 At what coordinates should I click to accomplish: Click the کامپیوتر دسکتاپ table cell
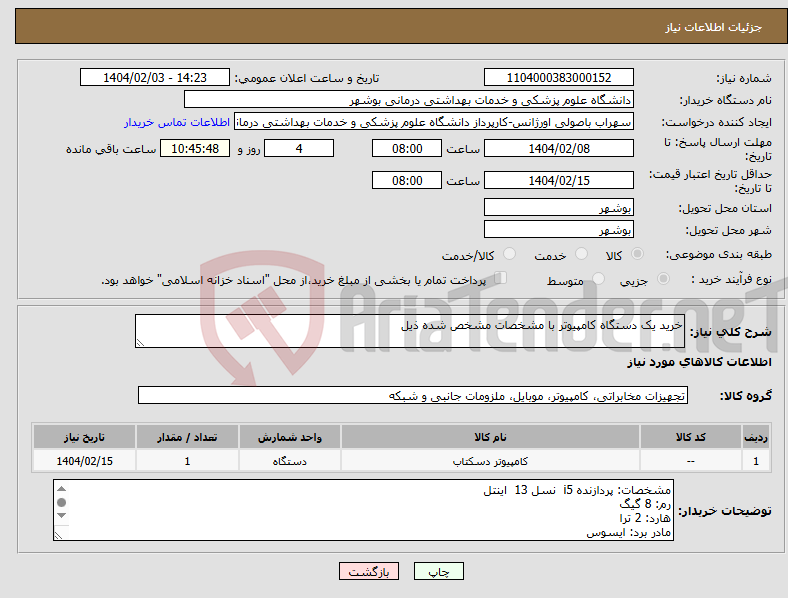(x=490, y=461)
